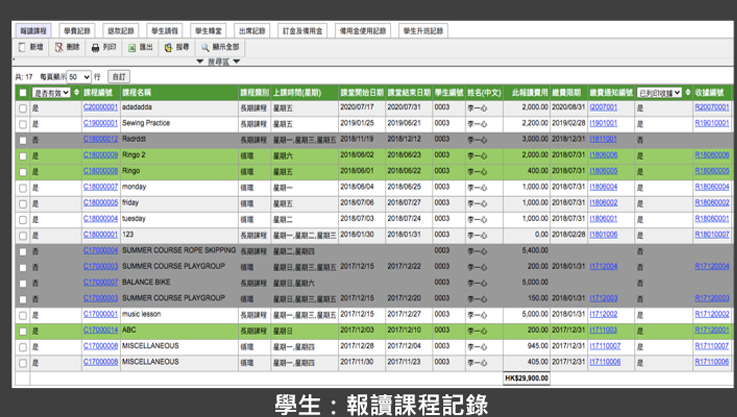Open payment notice link I1712004
This screenshot has width=737, height=417.
(x=604, y=267)
